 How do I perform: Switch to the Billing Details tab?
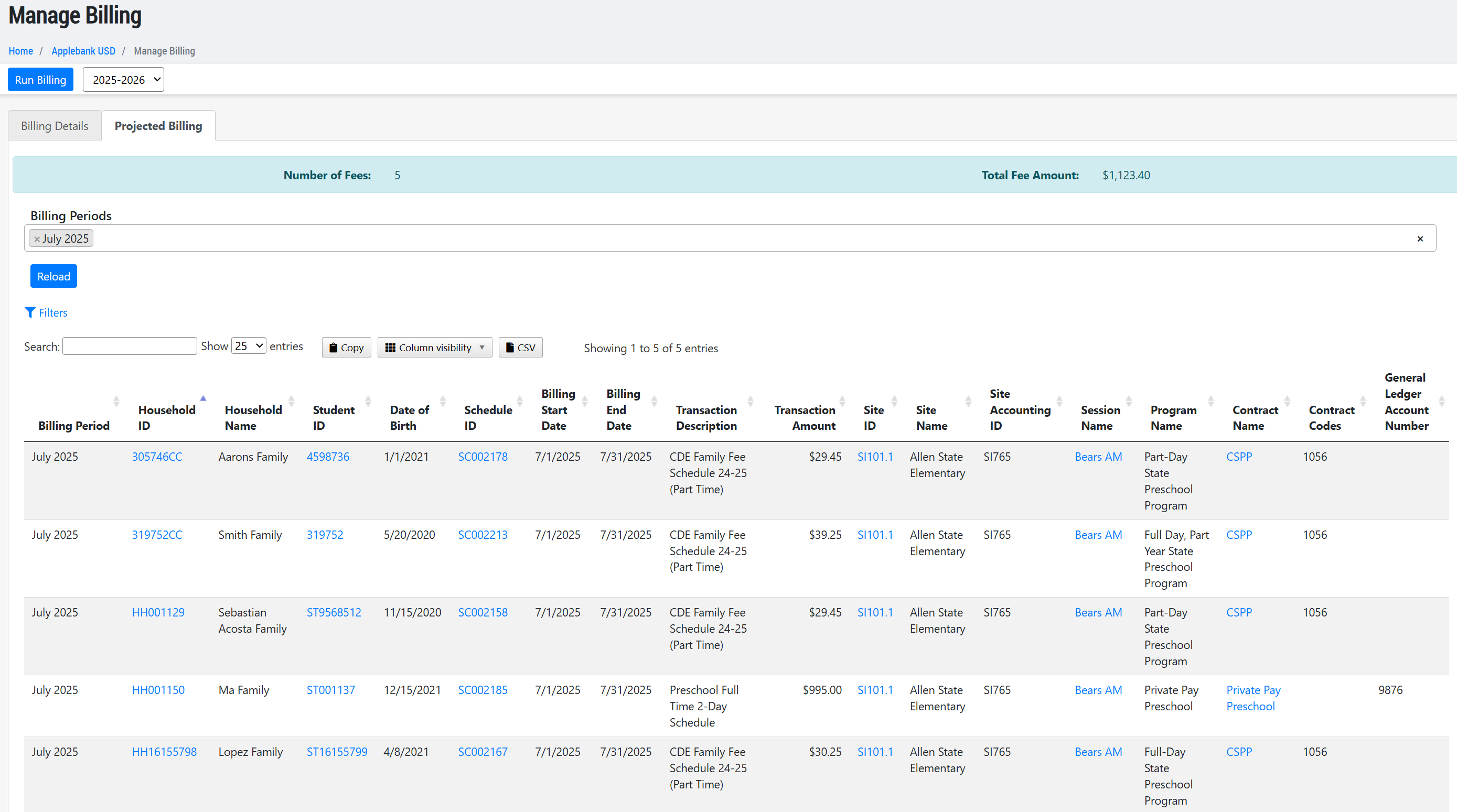point(55,126)
